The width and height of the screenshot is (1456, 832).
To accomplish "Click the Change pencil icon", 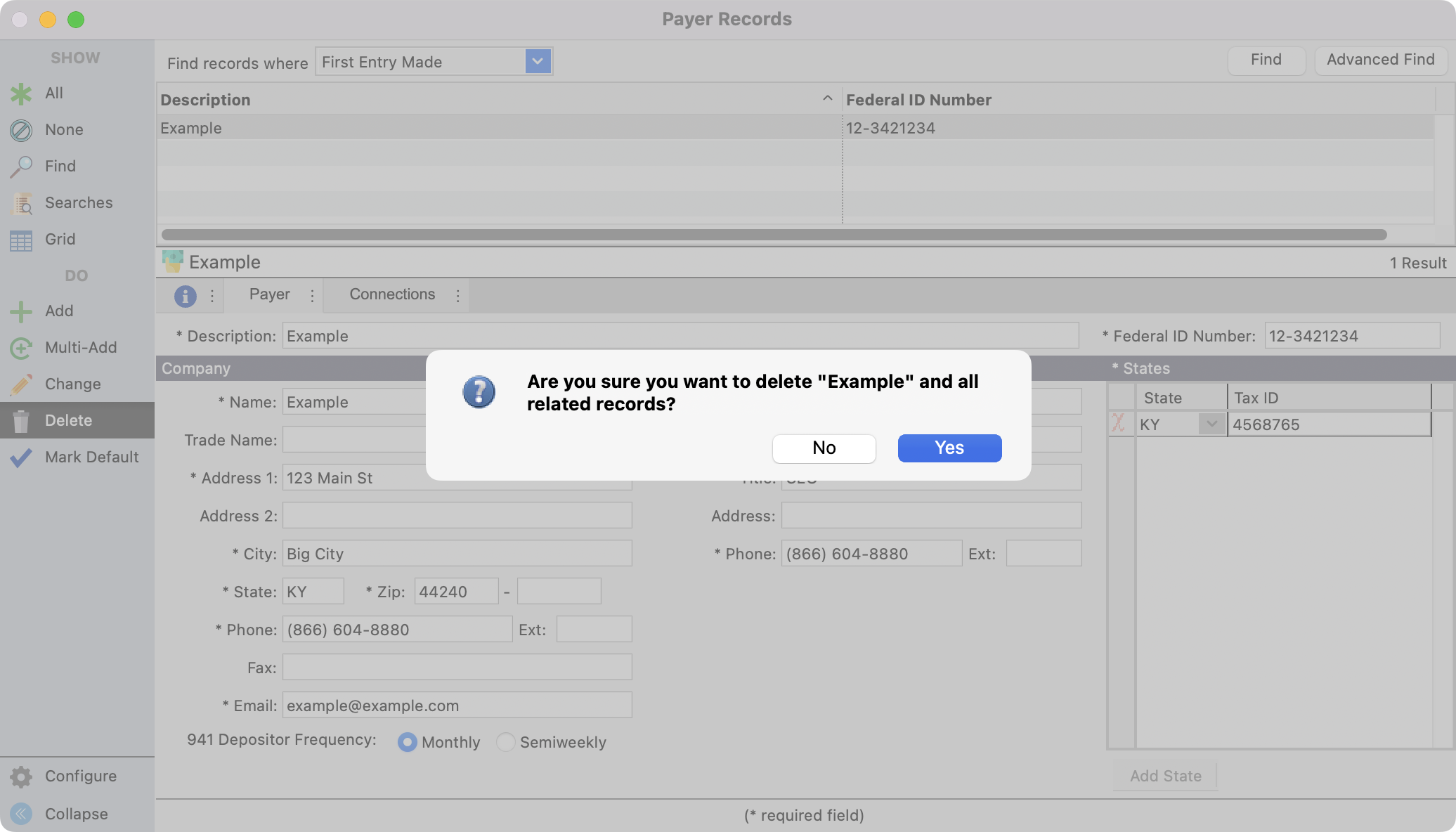I will 21,384.
